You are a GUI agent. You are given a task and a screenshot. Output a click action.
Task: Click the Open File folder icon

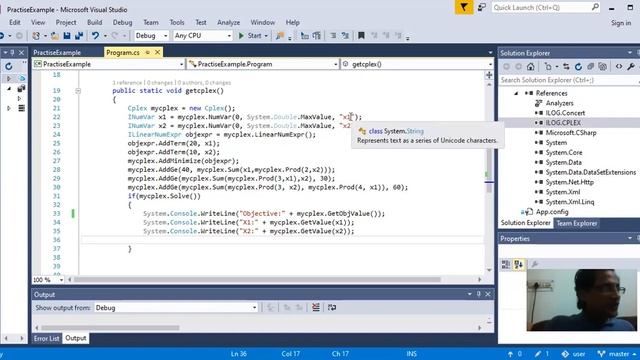pos(55,36)
